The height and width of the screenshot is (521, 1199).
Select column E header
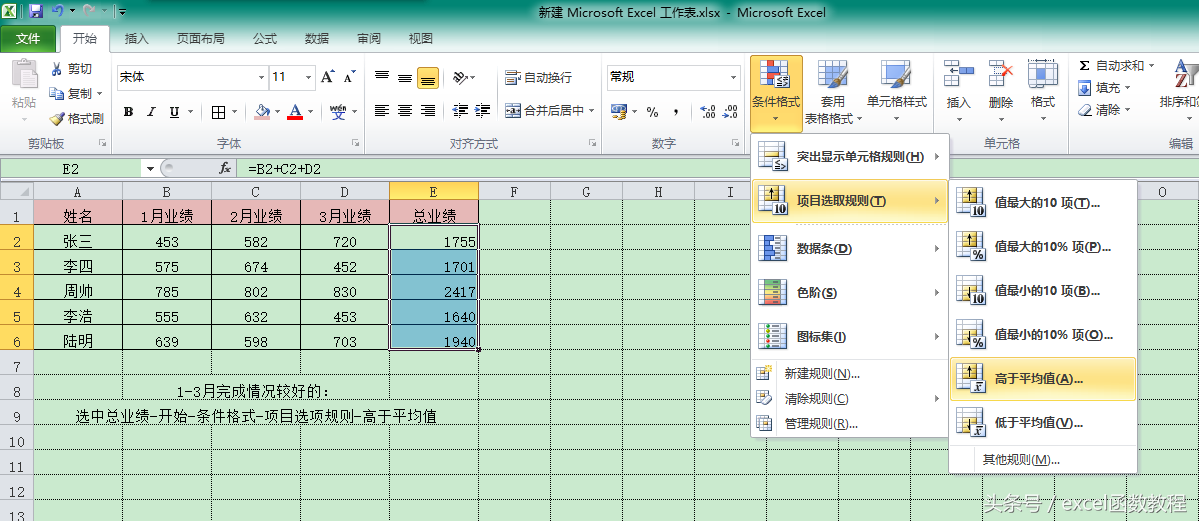coord(434,191)
